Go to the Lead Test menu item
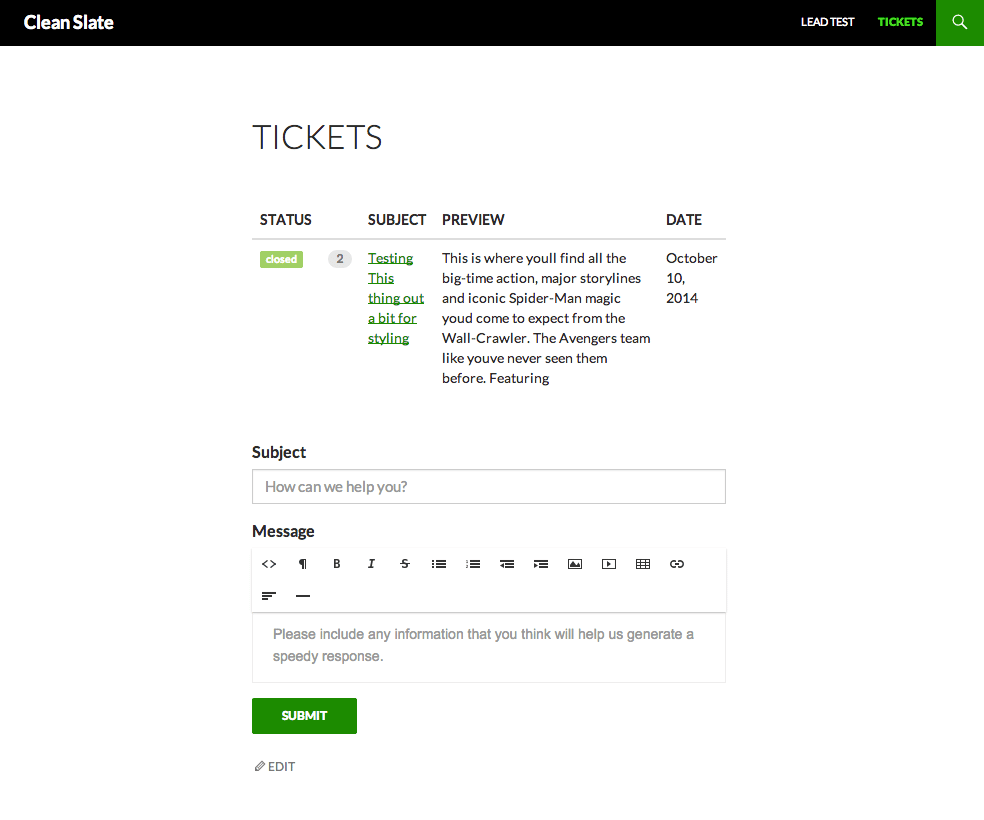984x820 pixels. [827, 22]
